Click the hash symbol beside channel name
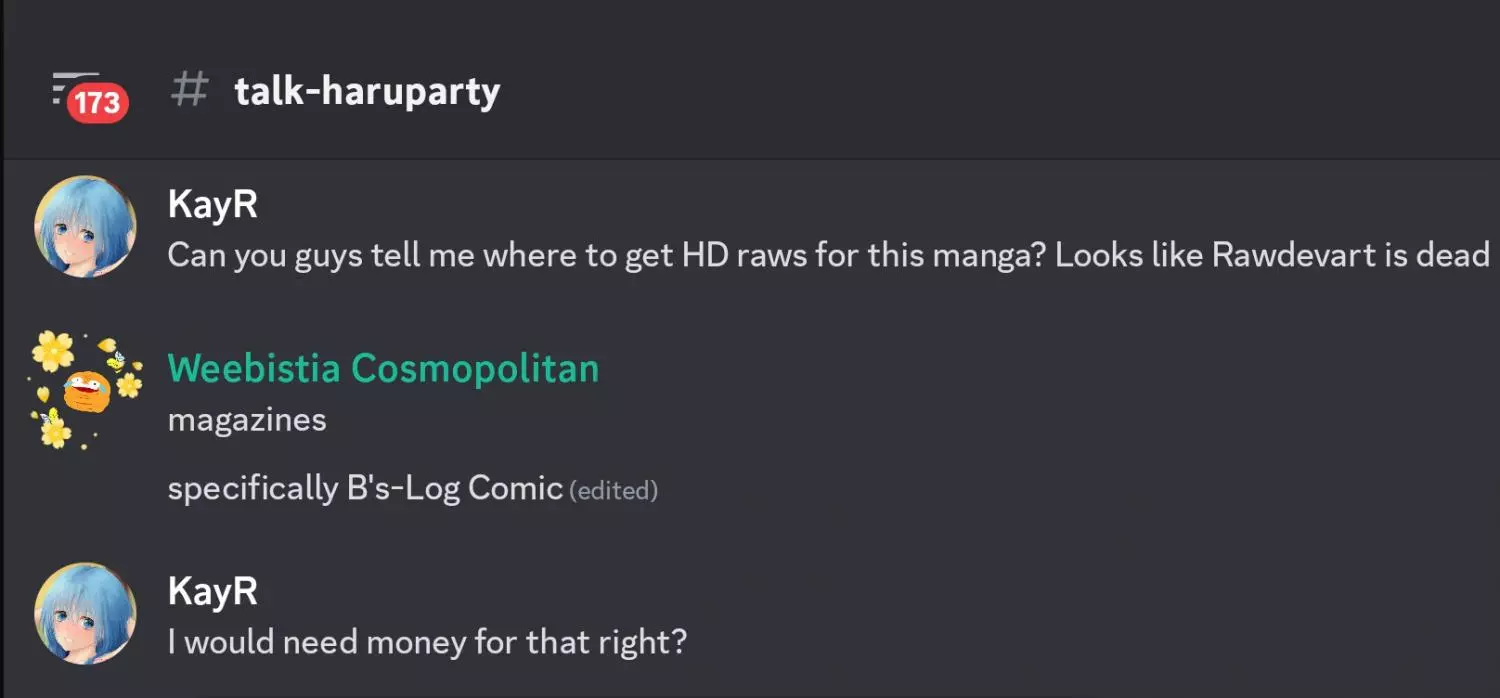The image size is (1500, 698). (x=189, y=90)
